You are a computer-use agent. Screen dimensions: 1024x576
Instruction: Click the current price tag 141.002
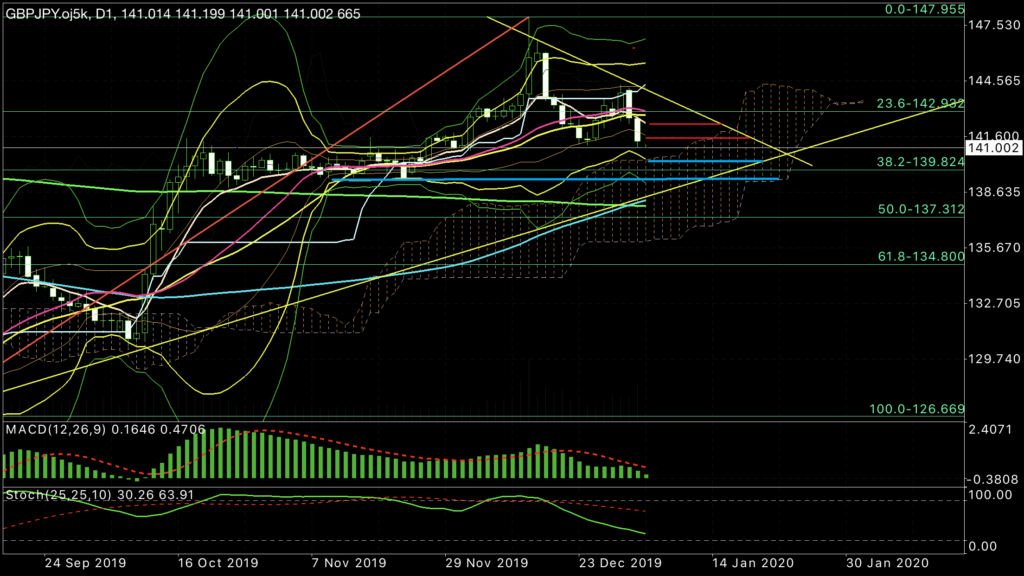[x=993, y=148]
